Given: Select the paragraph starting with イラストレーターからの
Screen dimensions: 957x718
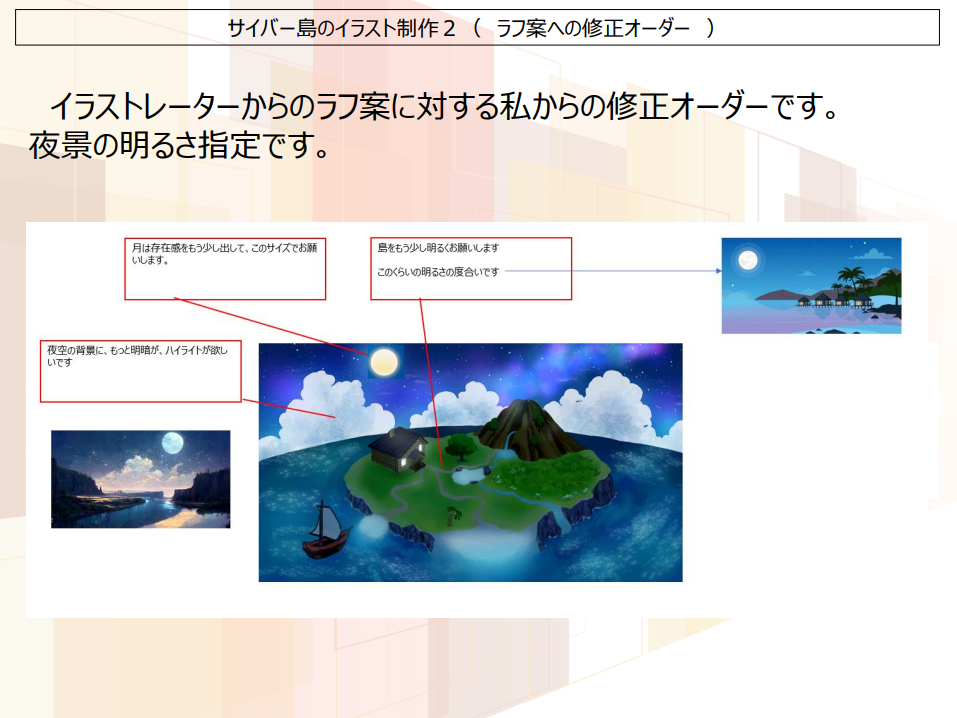Looking at the screenshot, I should (440, 106).
